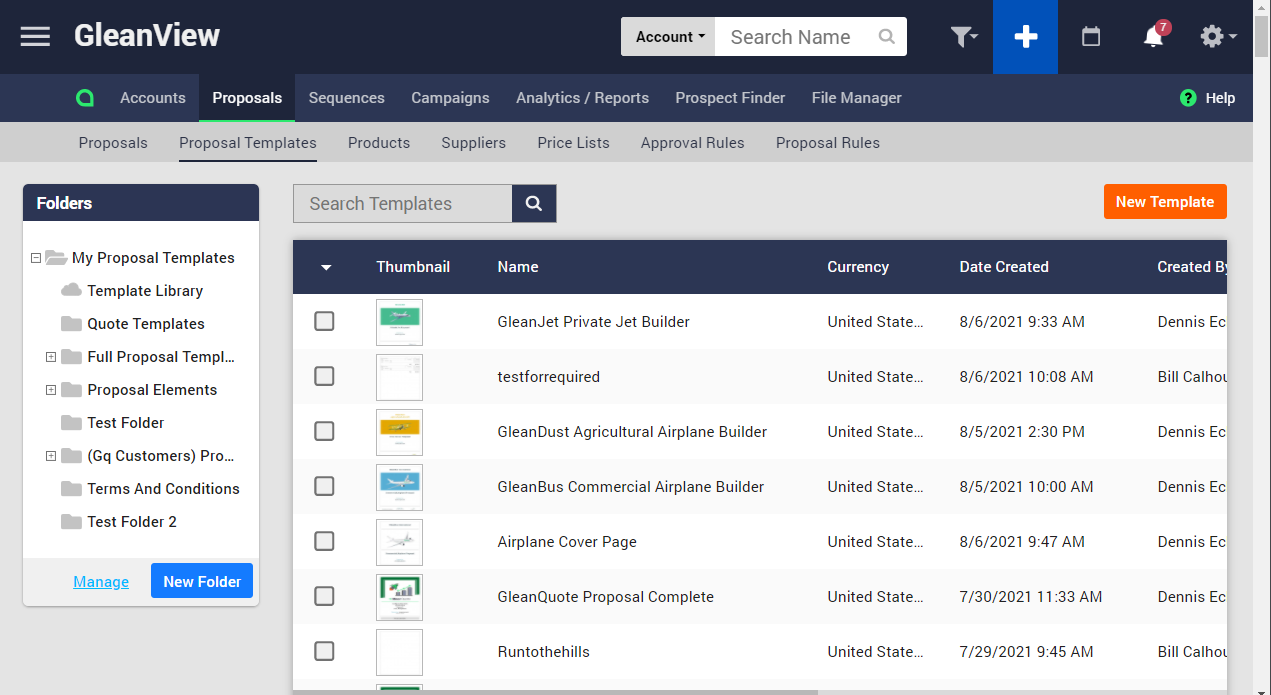Screen dimensions: 1271x695
Task: Check the GleanQuote Proposal Complete row checkbox
Action: coord(324,596)
